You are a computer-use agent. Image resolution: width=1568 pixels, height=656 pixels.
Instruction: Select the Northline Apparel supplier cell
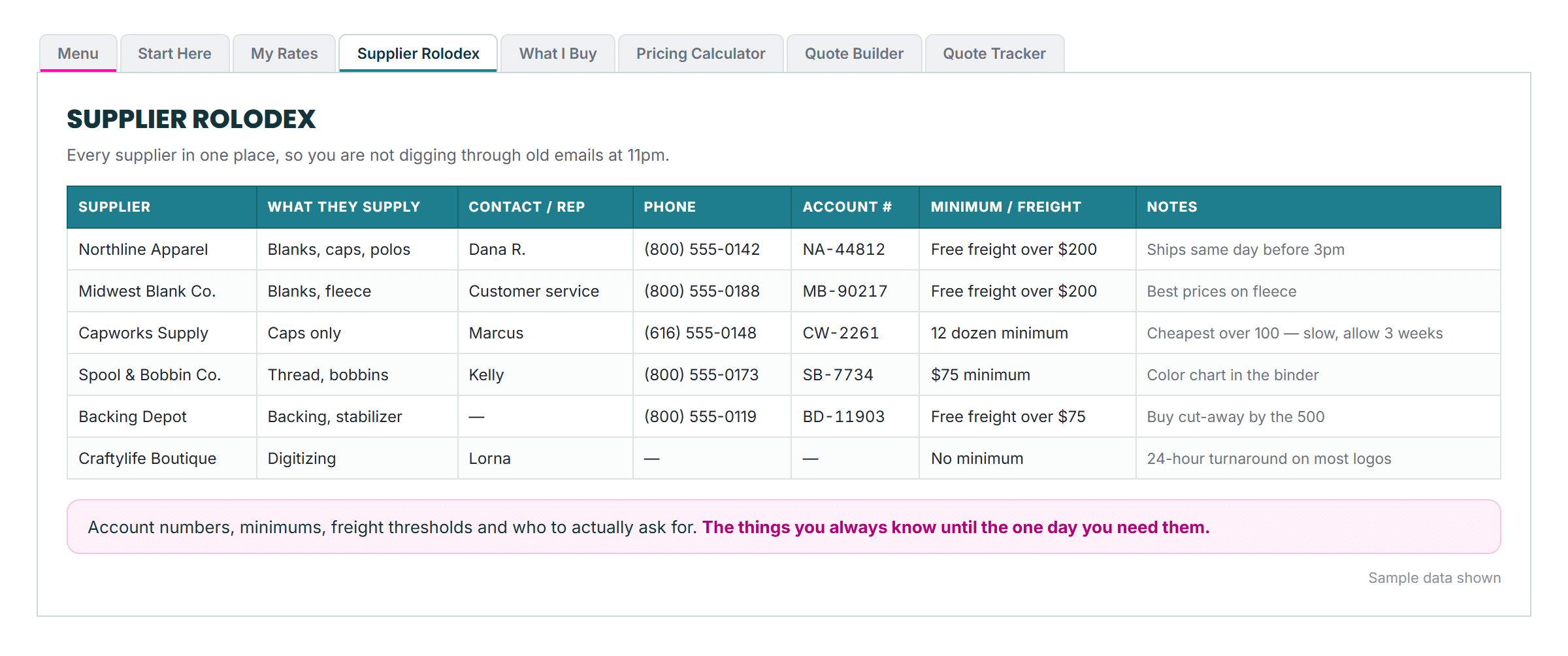(x=162, y=250)
